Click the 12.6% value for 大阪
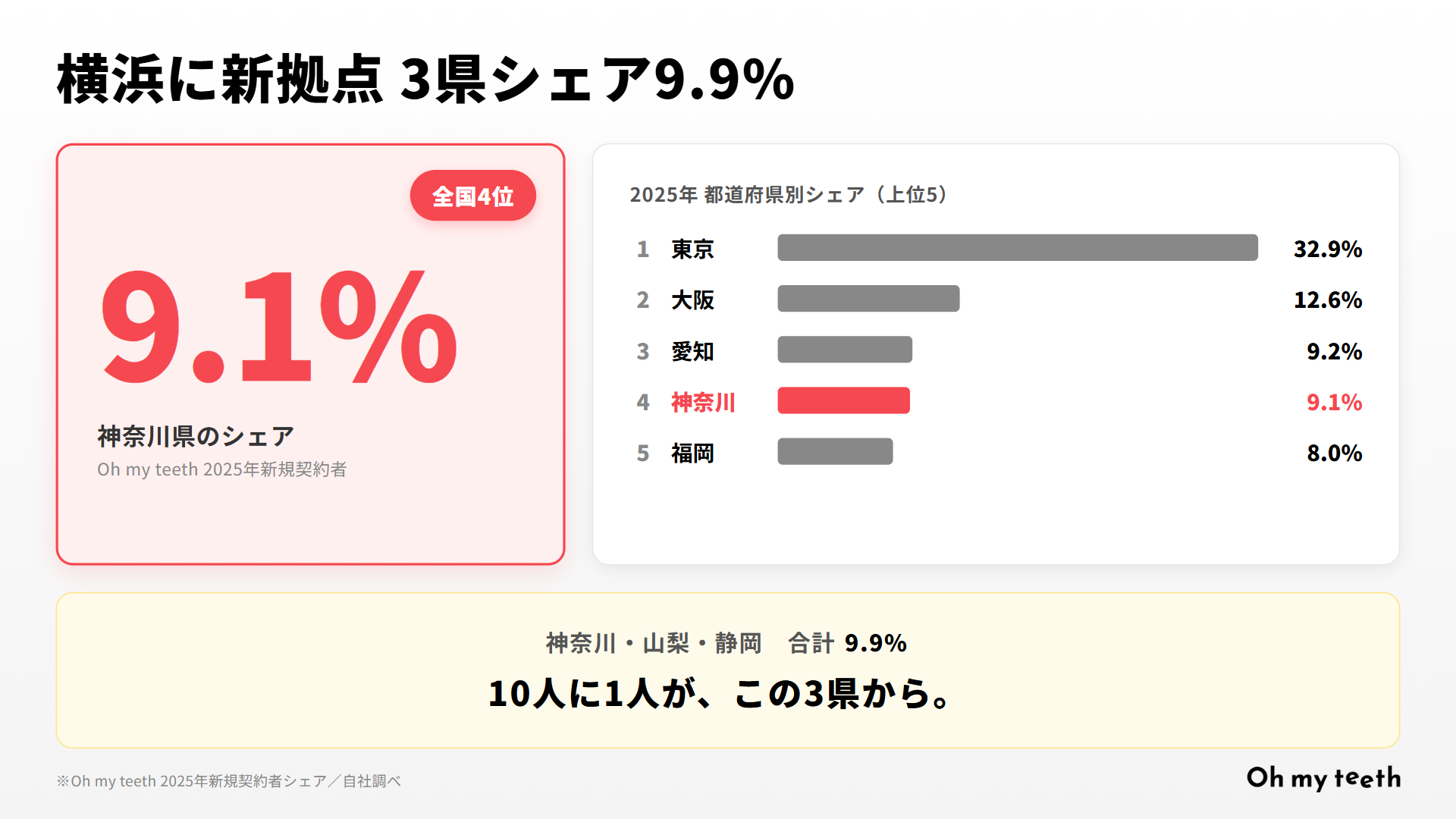 (x=1327, y=300)
